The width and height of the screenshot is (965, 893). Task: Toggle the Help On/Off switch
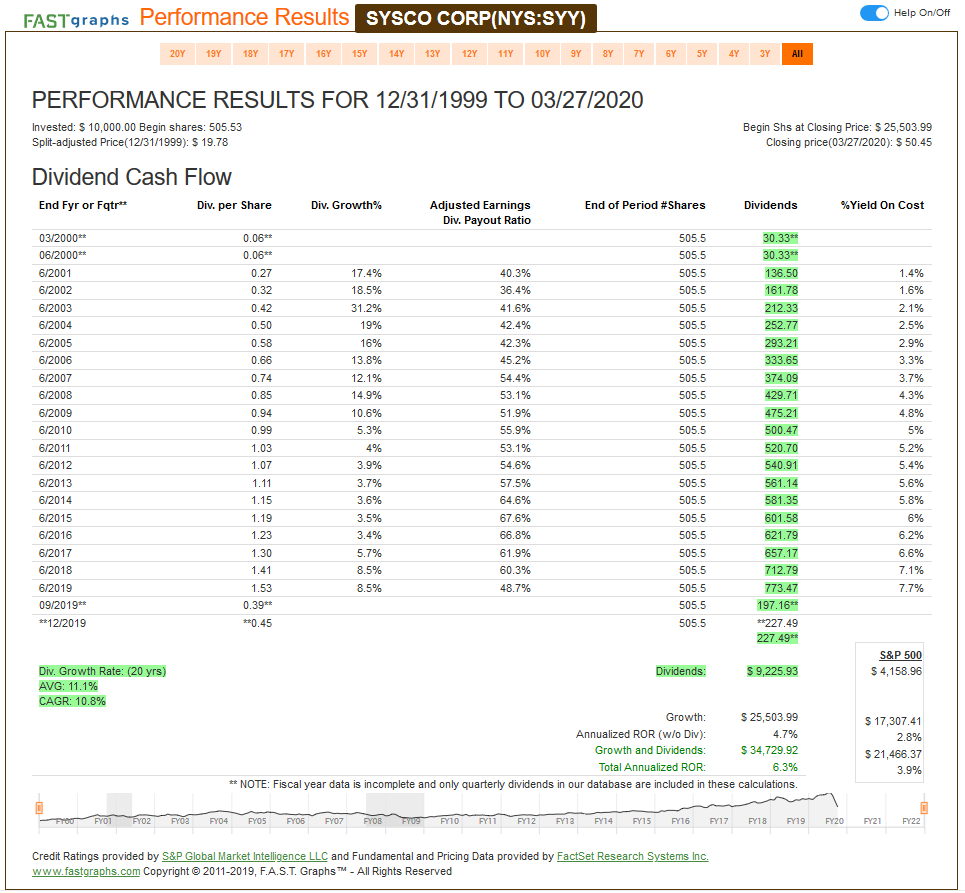pos(874,13)
